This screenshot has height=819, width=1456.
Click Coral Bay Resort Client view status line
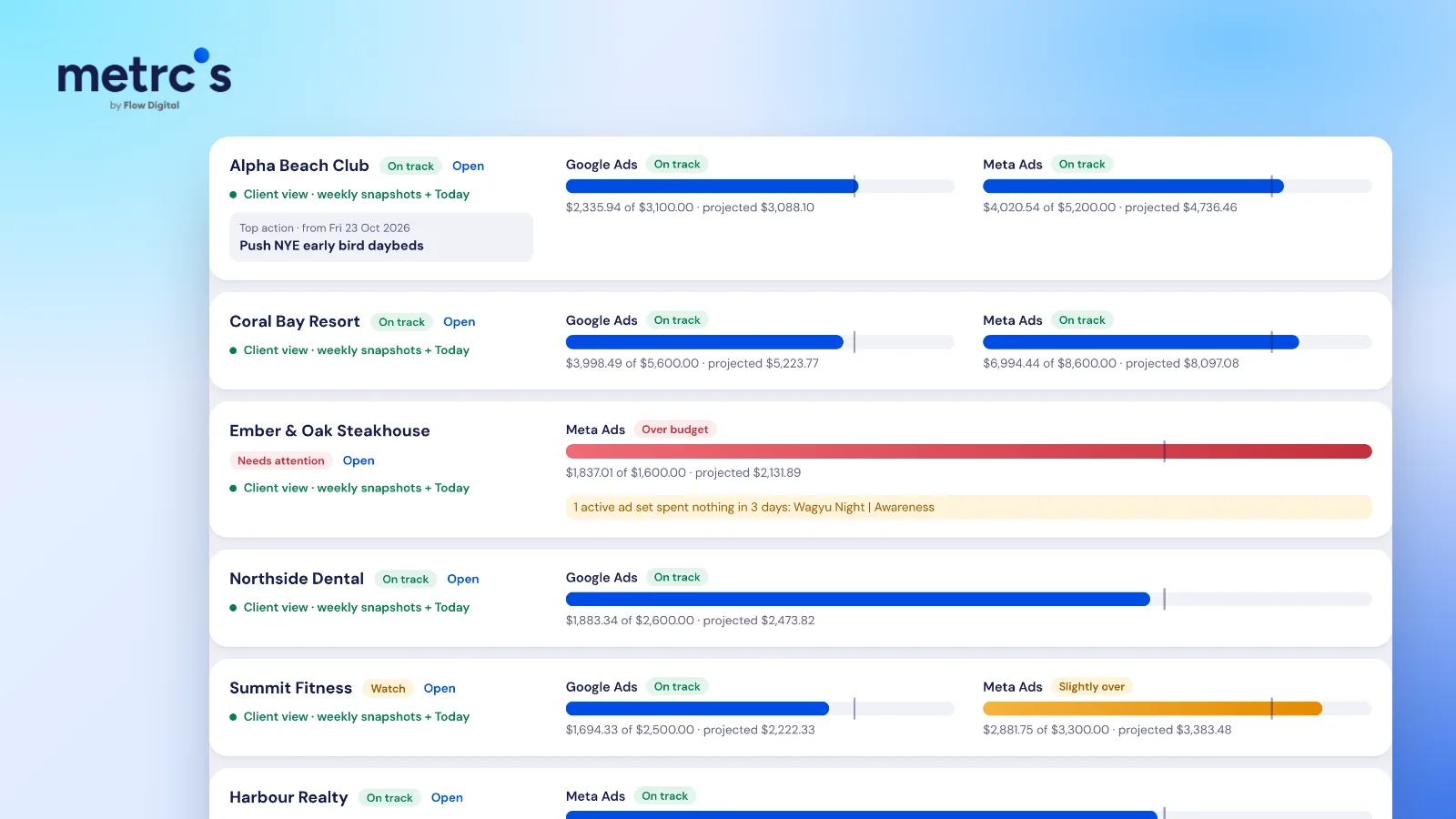[349, 350]
